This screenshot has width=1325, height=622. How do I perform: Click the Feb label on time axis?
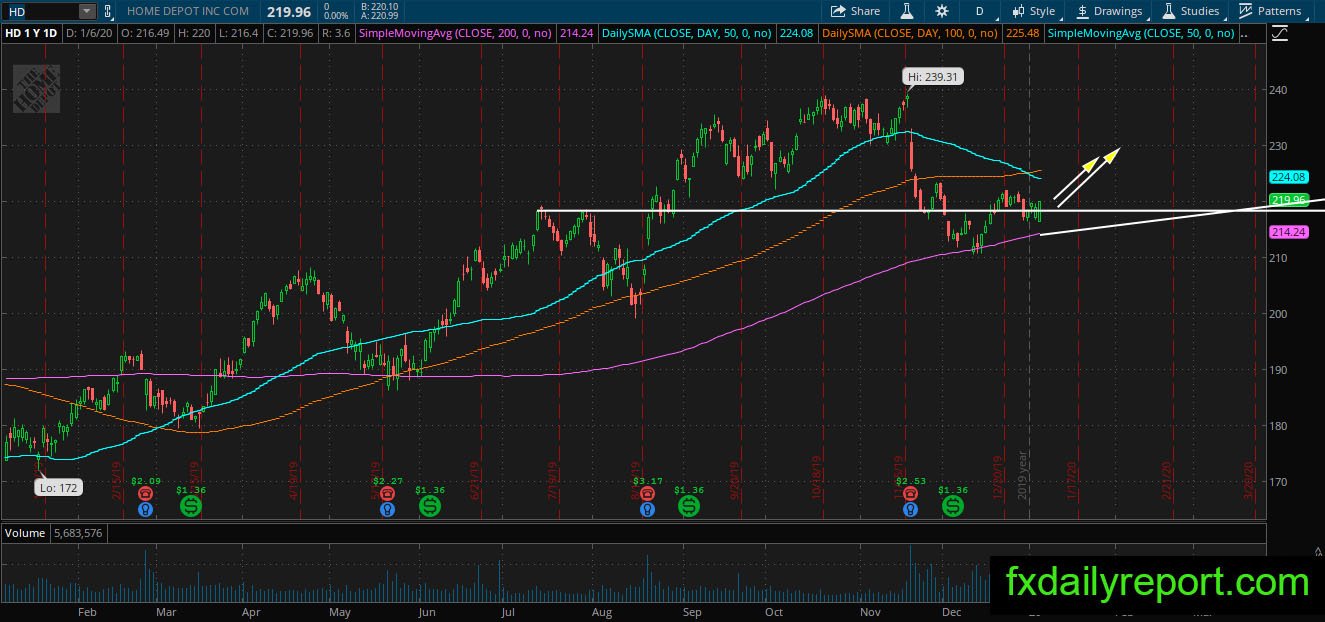(87, 610)
